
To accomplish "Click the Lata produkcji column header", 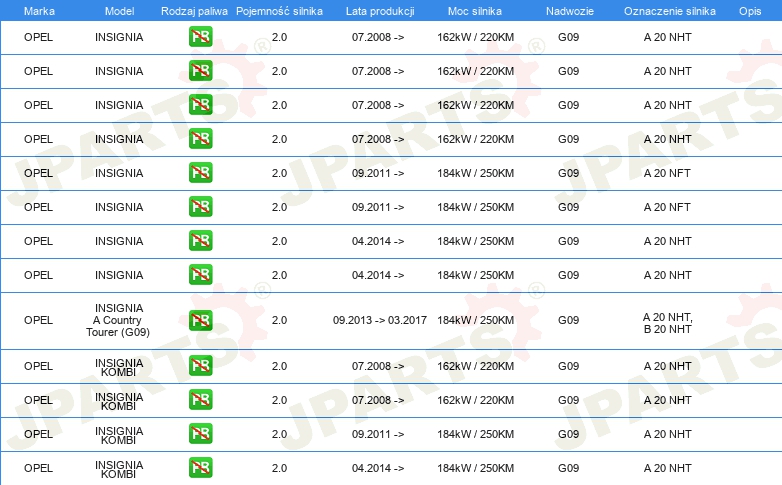I will (380, 11).
